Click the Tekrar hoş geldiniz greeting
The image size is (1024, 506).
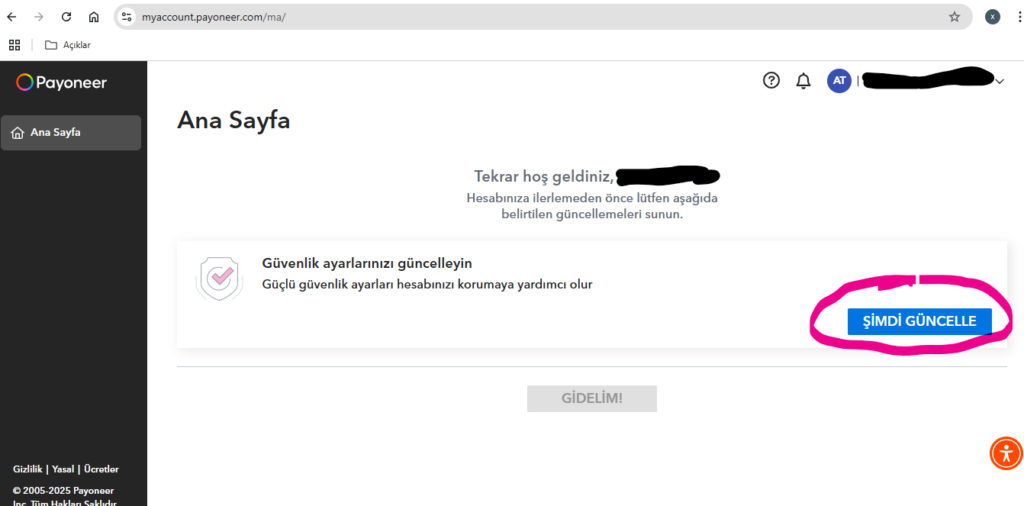pos(543,176)
